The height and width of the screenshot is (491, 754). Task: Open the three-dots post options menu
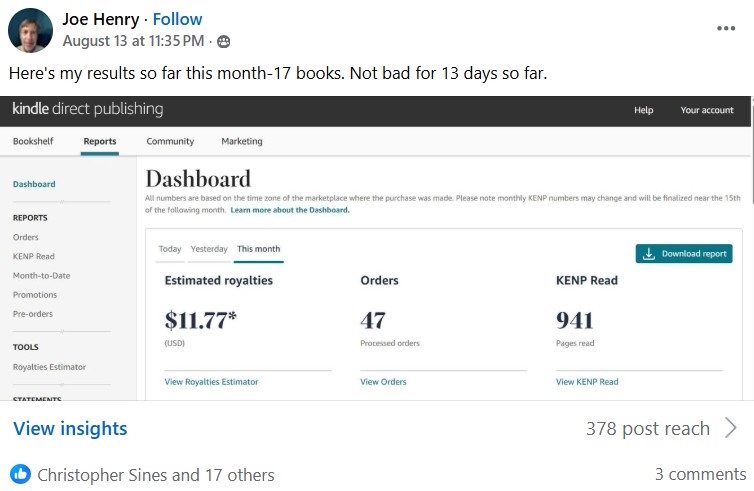pos(726,28)
